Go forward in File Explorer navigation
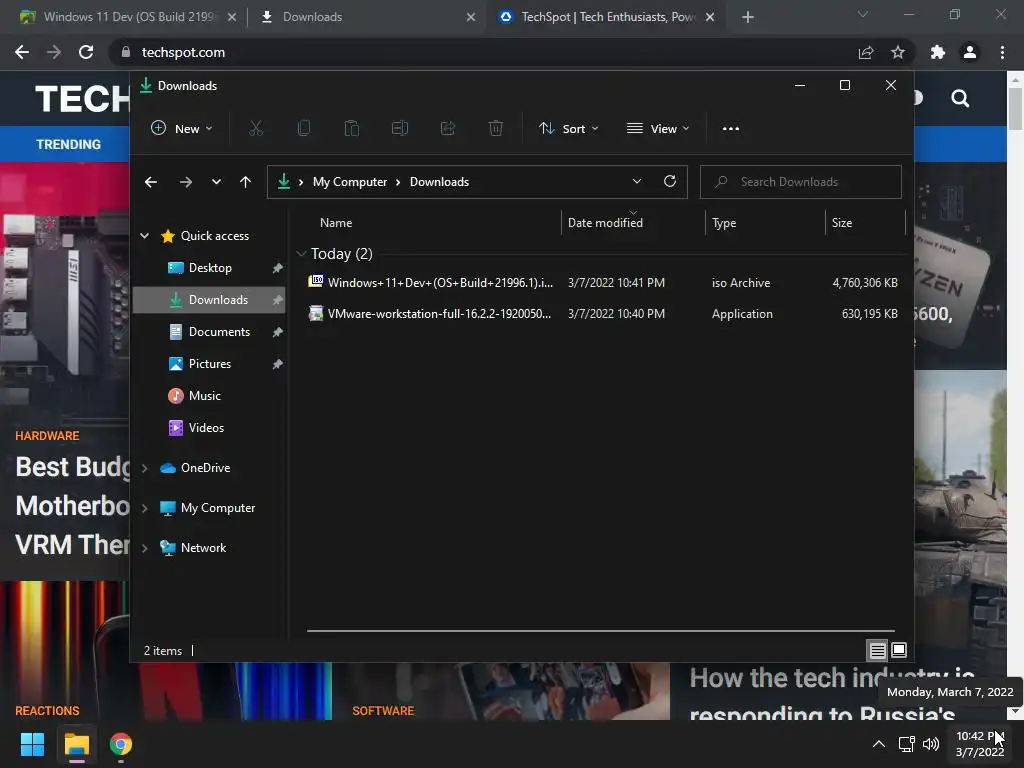This screenshot has height=768, width=1024. click(185, 182)
